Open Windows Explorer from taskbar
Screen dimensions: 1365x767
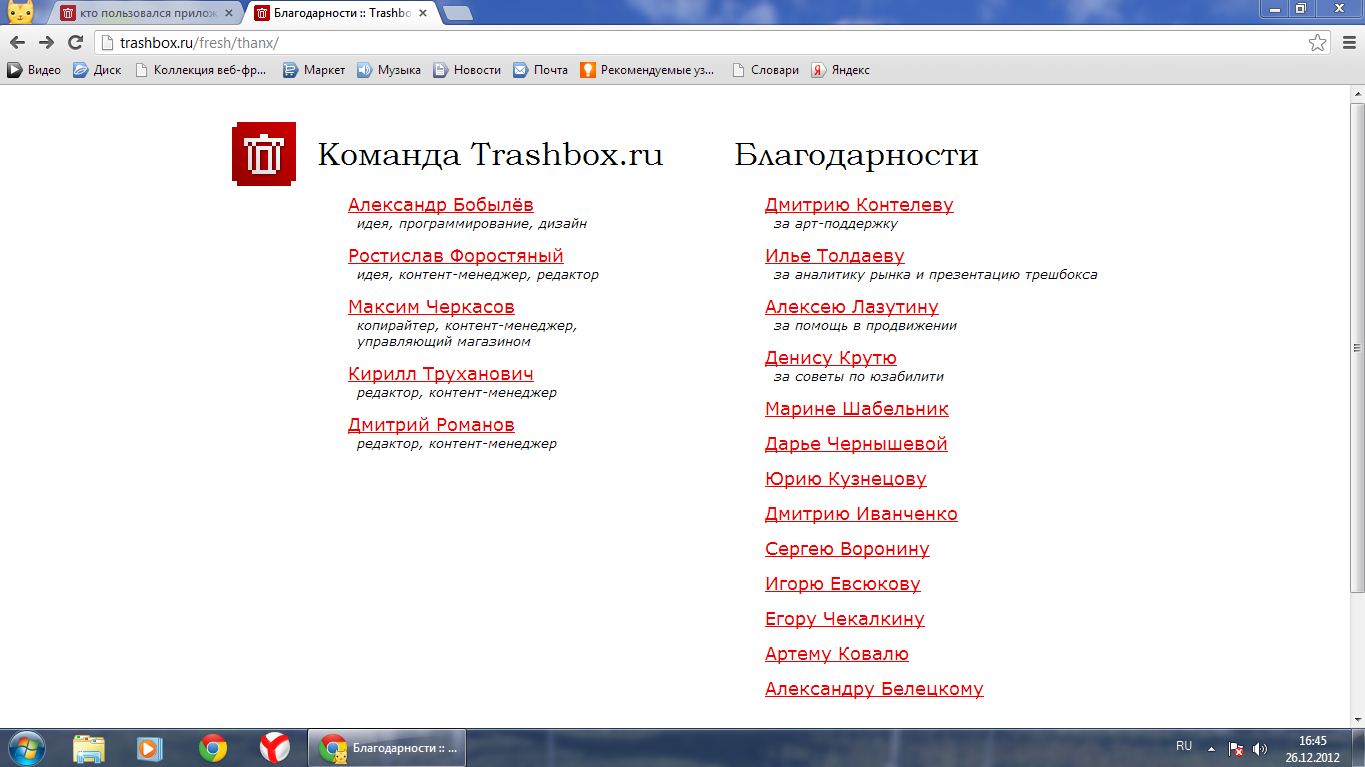pyautogui.click(x=89, y=748)
